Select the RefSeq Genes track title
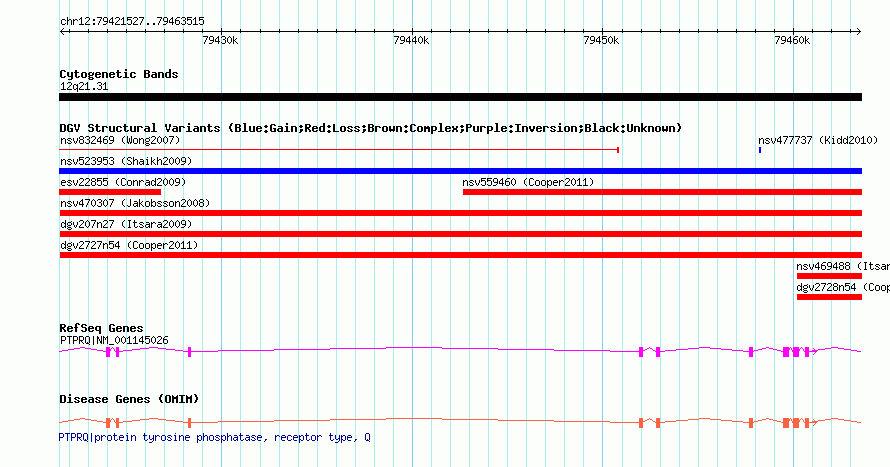 tap(101, 328)
